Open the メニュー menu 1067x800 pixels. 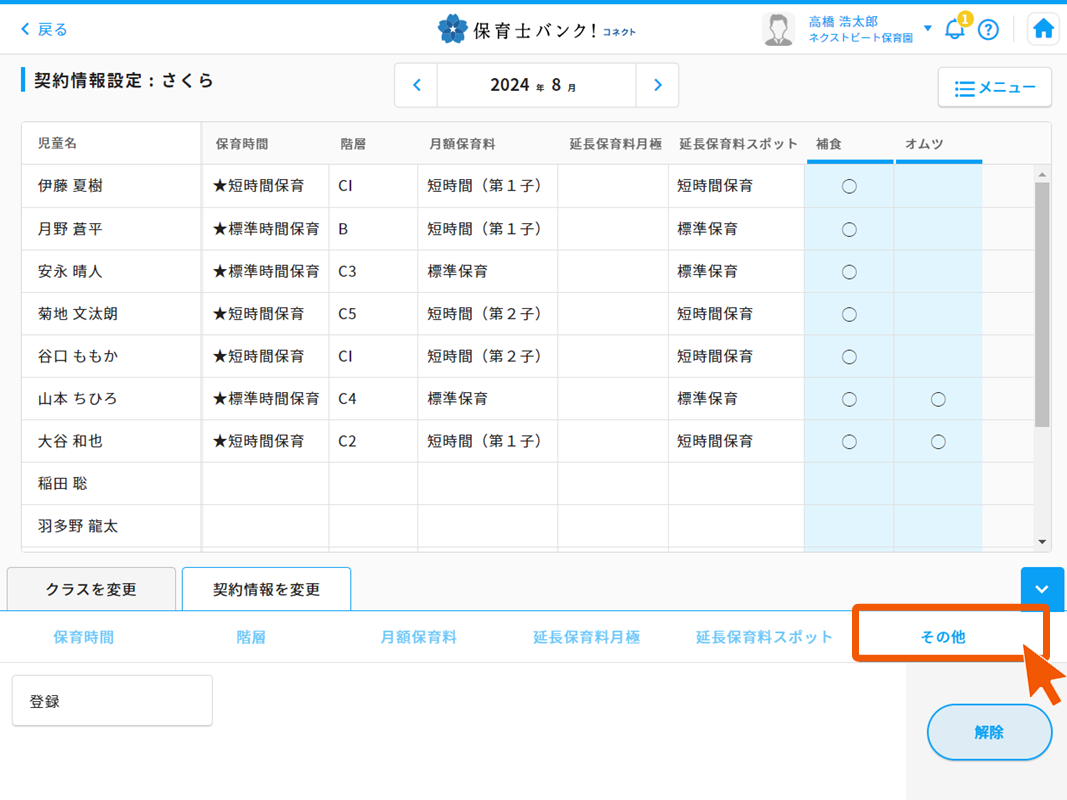coord(994,88)
